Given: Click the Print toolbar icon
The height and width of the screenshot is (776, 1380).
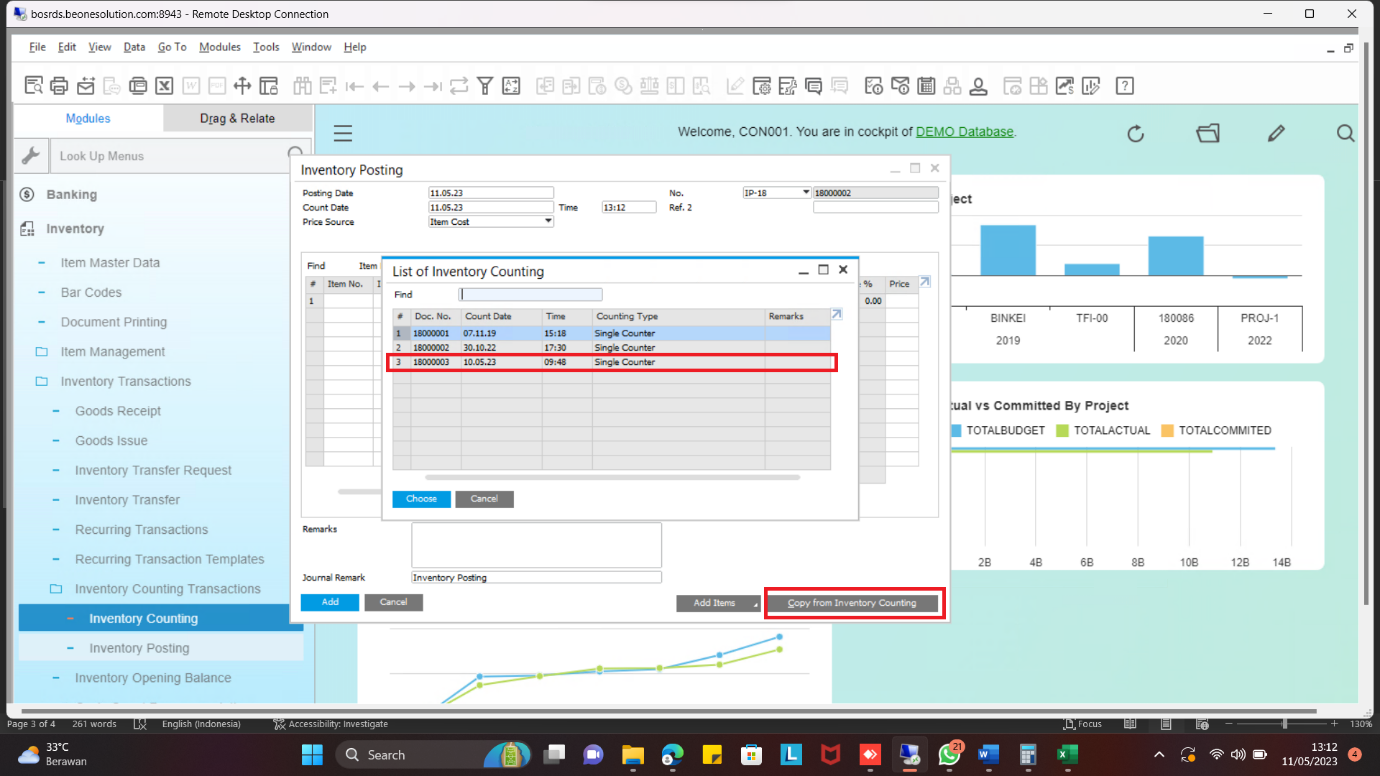Looking at the screenshot, I should [x=59, y=86].
